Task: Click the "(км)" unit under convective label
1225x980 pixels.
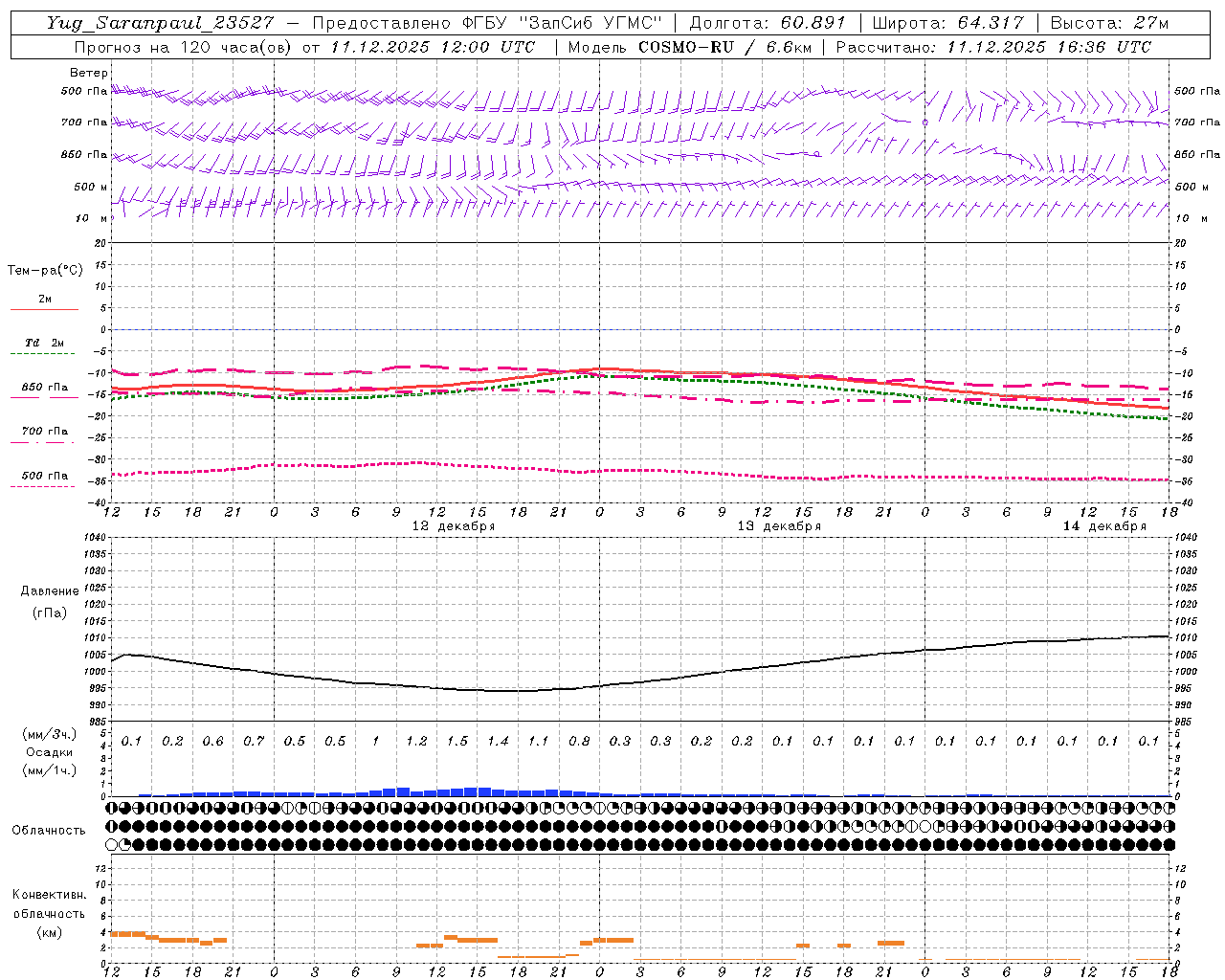Action: click(50, 932)
